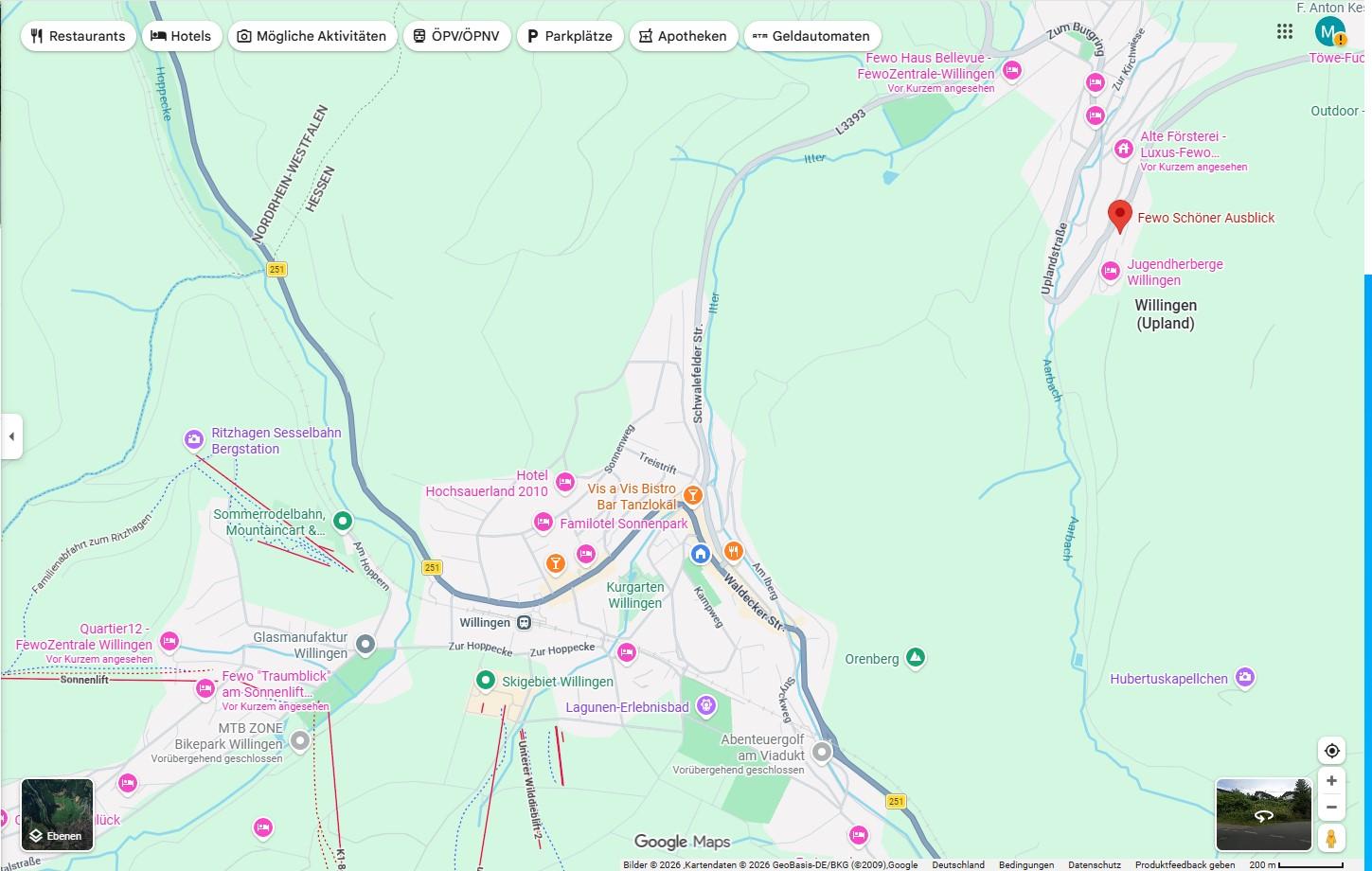
Task: Click the show my location button
Action: pyautogui.click(x=1331, y=751)
